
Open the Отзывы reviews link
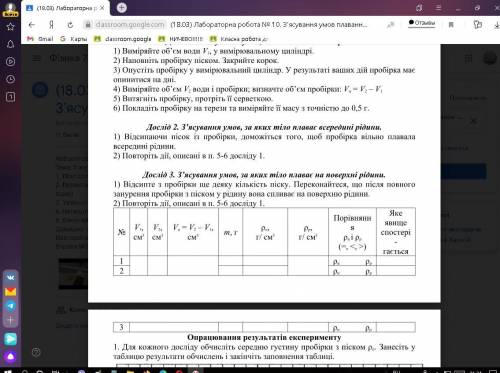point(422,23)
